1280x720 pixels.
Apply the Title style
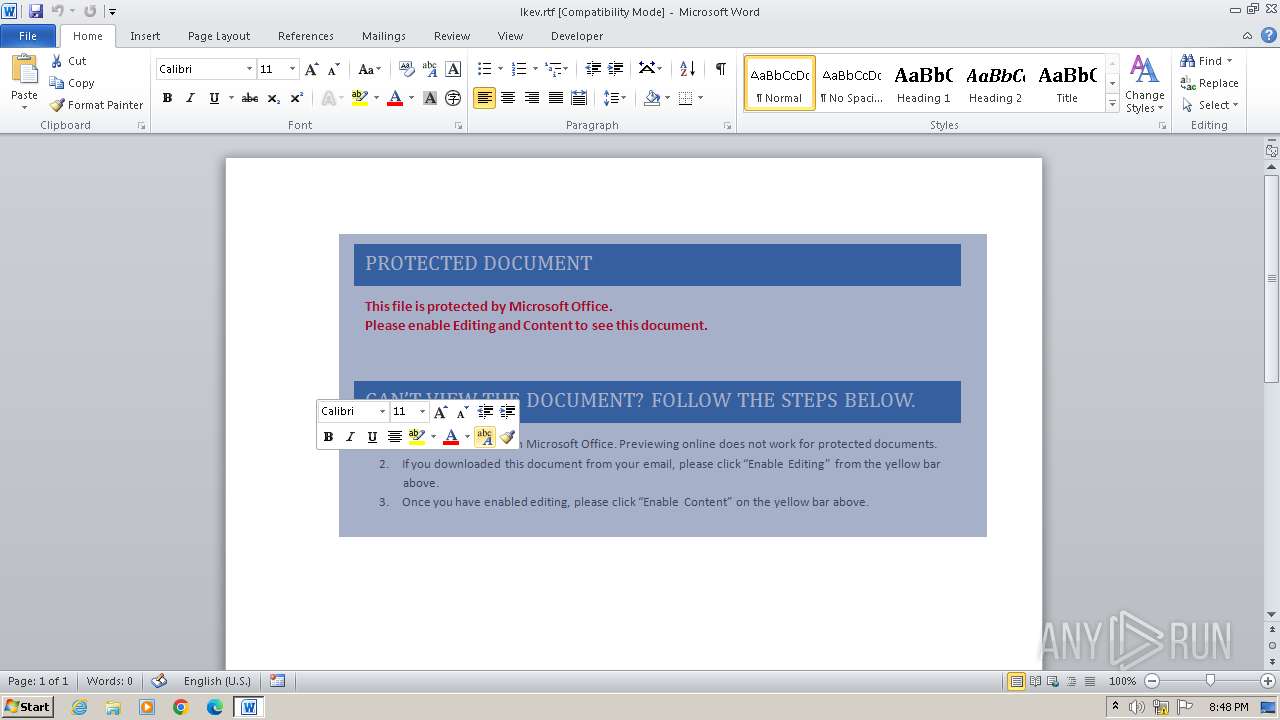click(1067, 83)
